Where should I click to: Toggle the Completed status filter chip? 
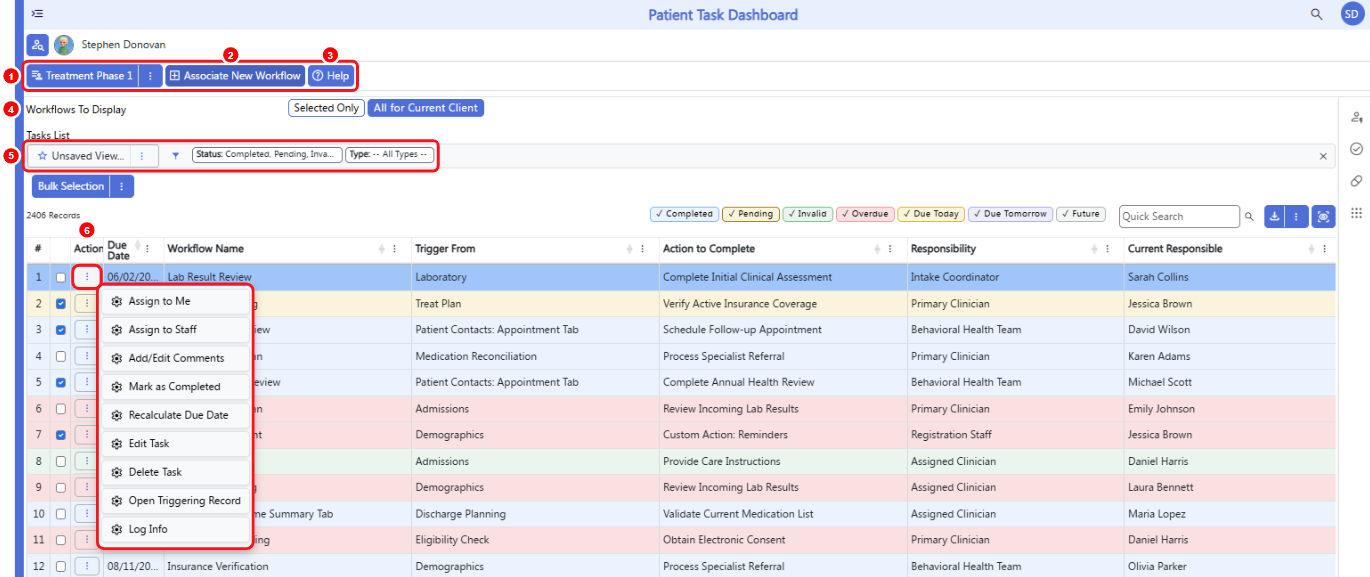[x=684, y=214]
